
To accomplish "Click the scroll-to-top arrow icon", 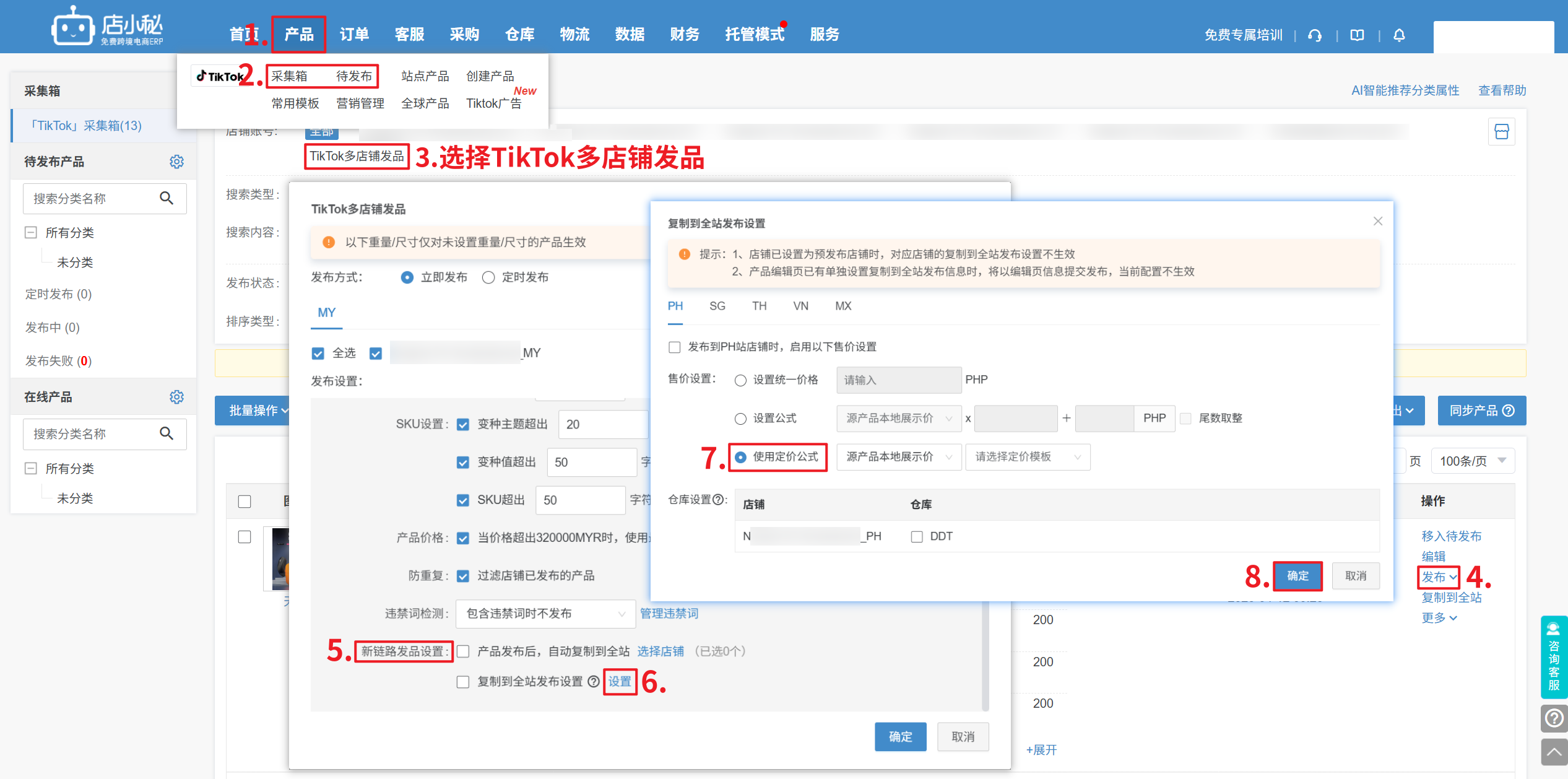I will pos(1553,752).
